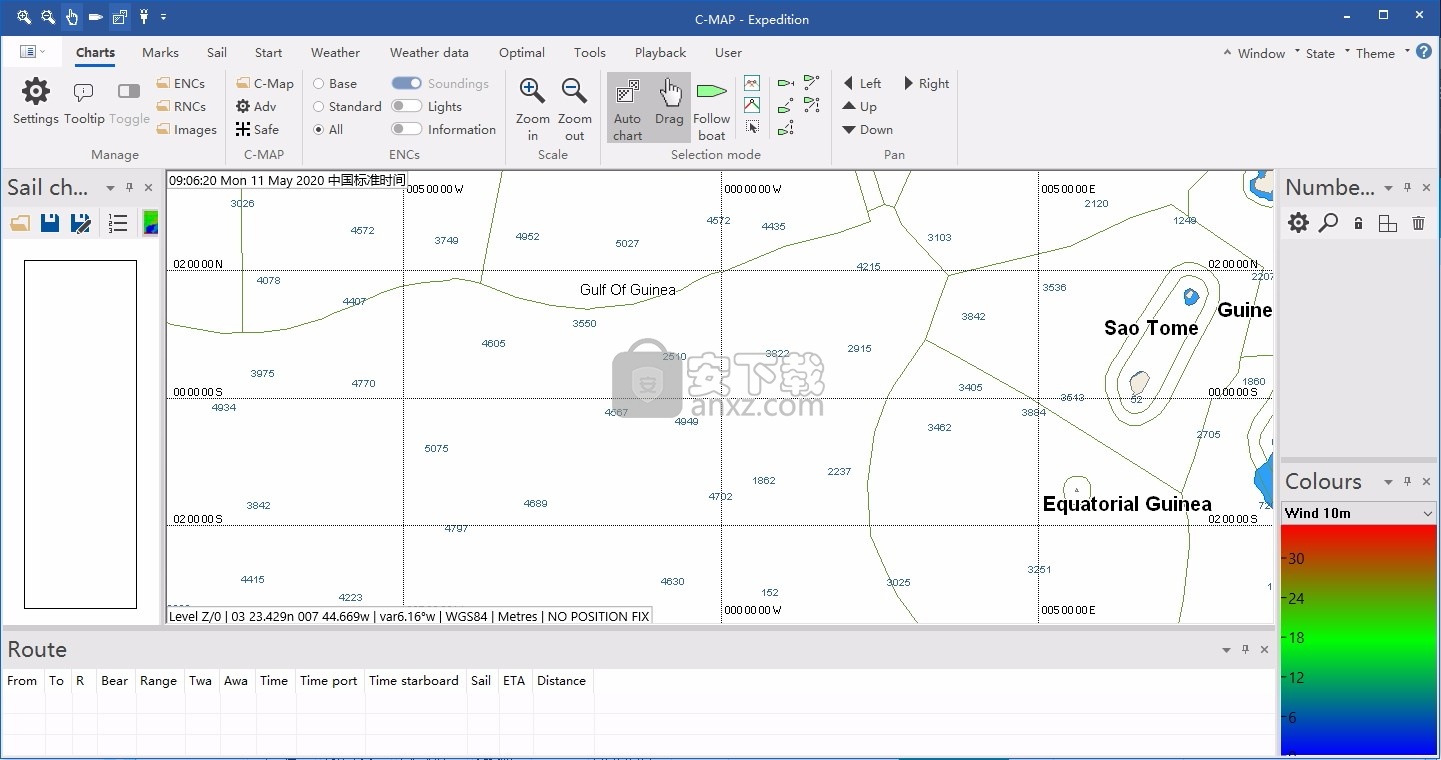The height and width of the screenshot is (760, 1441).
Task: Click the layout grid icon in Number box panel
Action: pyautogui.click(x=1388, y=223)
